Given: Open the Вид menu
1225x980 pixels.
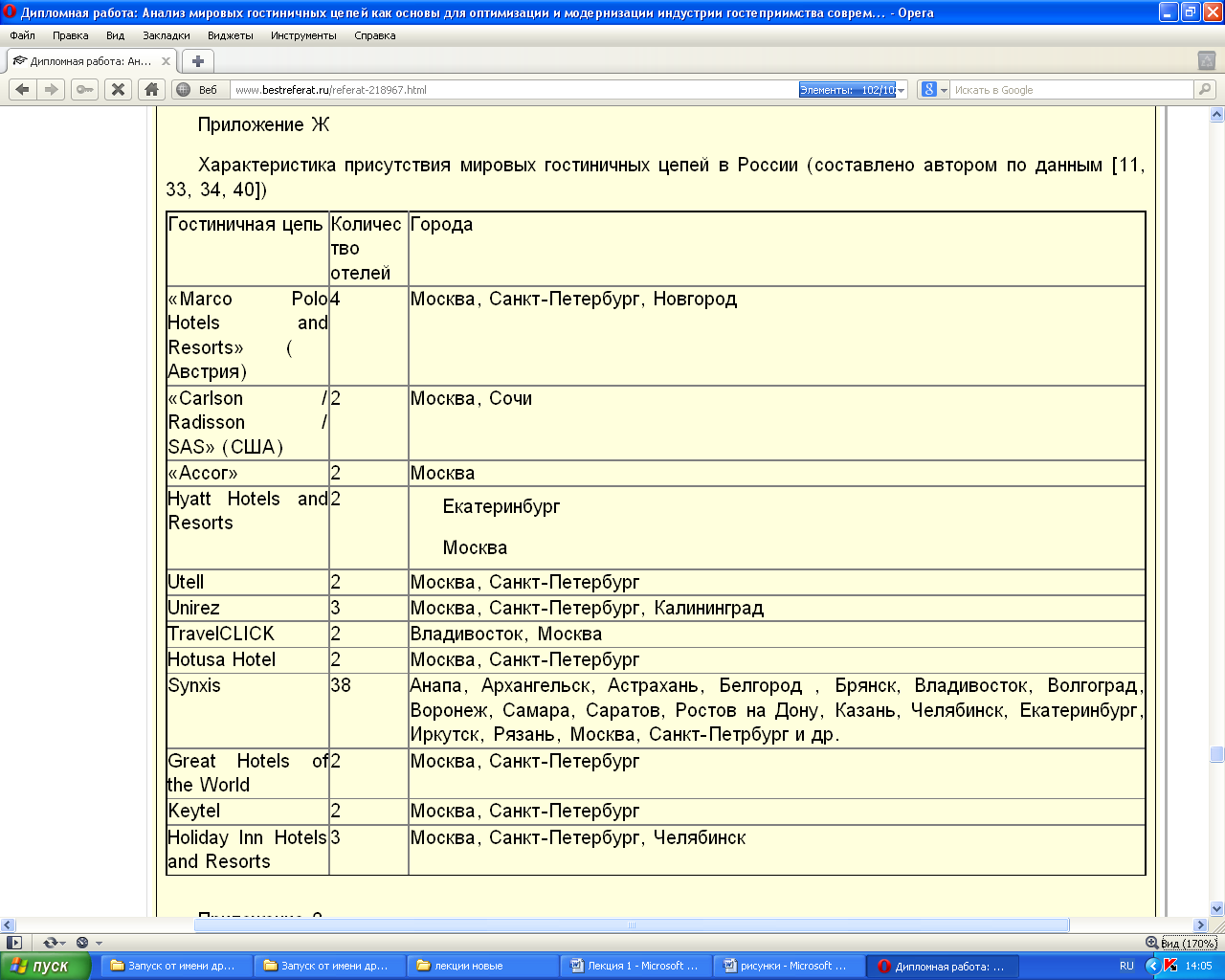Looking at the screenshot, I should (116, 35).
